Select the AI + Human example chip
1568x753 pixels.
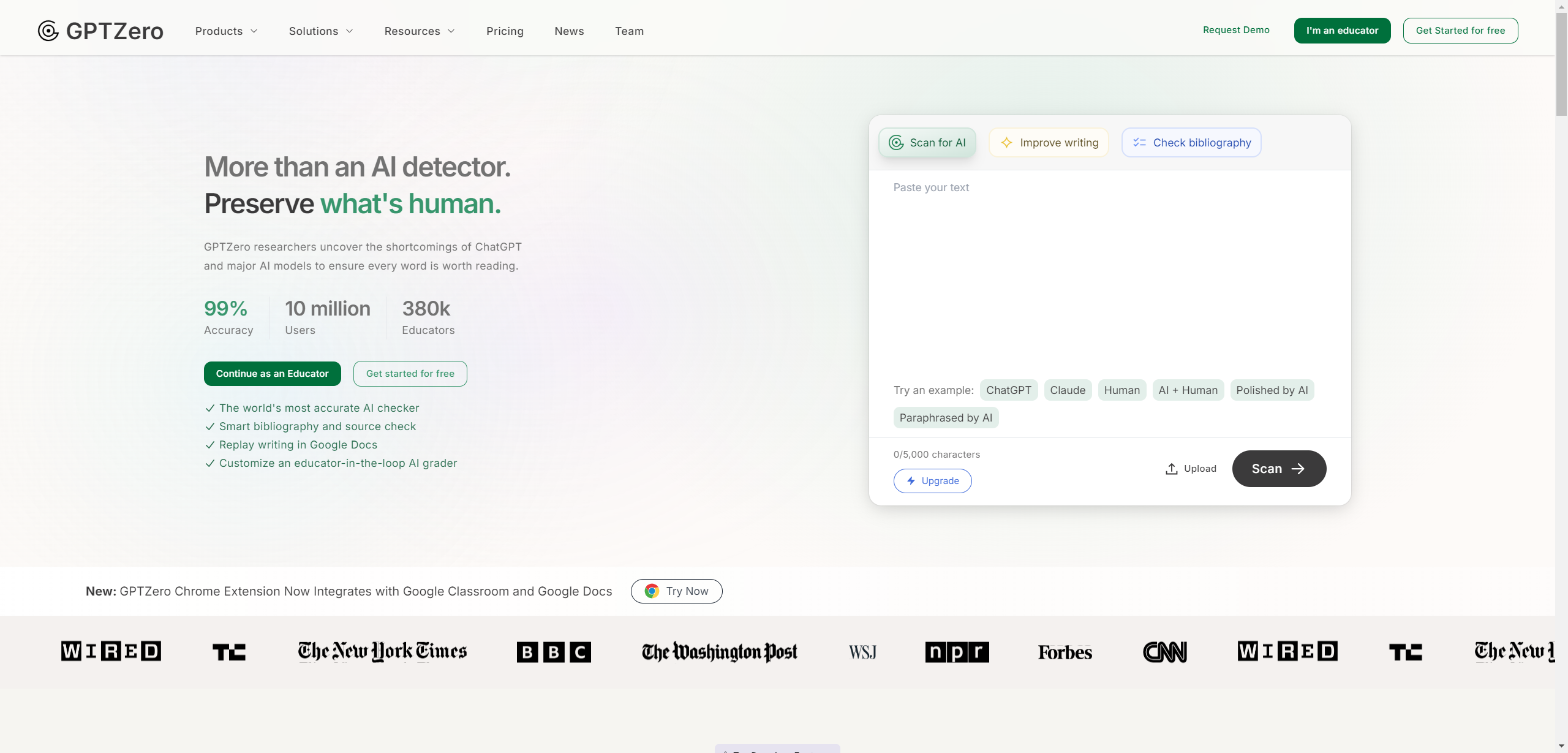tap(1188, 390)
